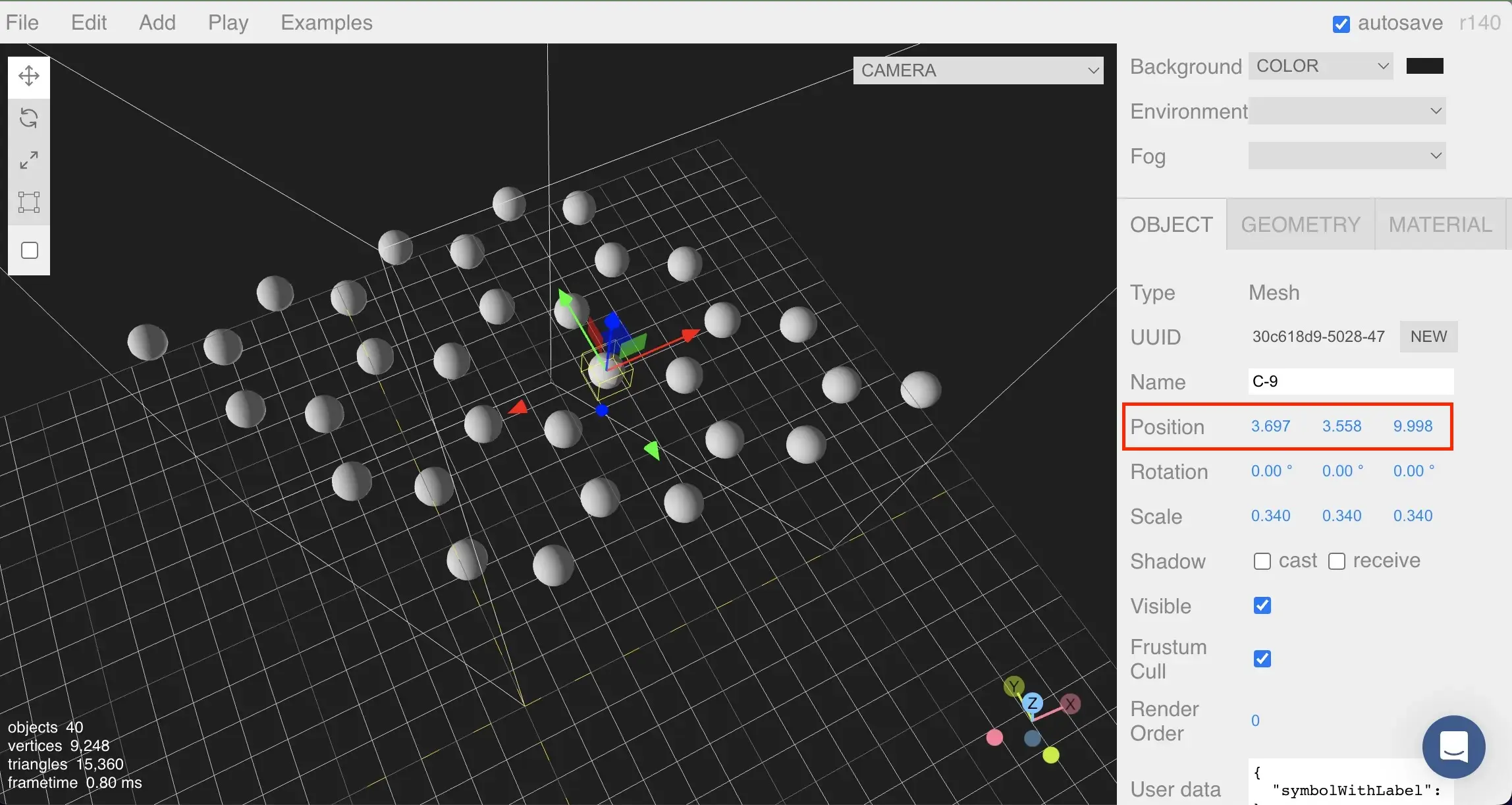Click the black Background color swatch

pos(1424,66)
